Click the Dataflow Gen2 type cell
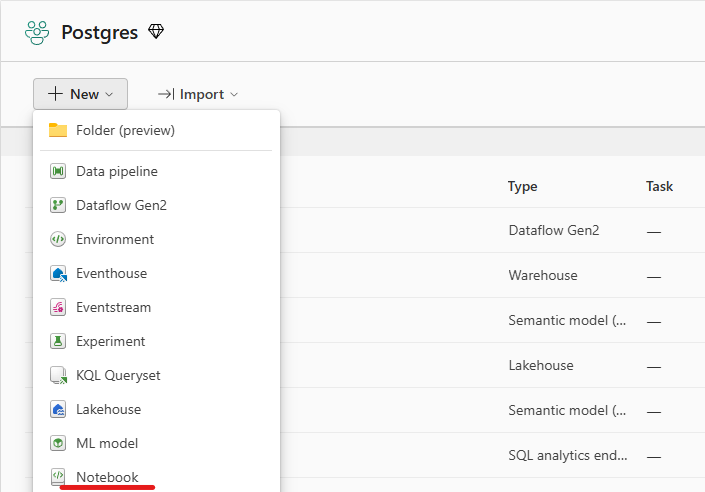The image size is (705, 492). click(553, 230)
